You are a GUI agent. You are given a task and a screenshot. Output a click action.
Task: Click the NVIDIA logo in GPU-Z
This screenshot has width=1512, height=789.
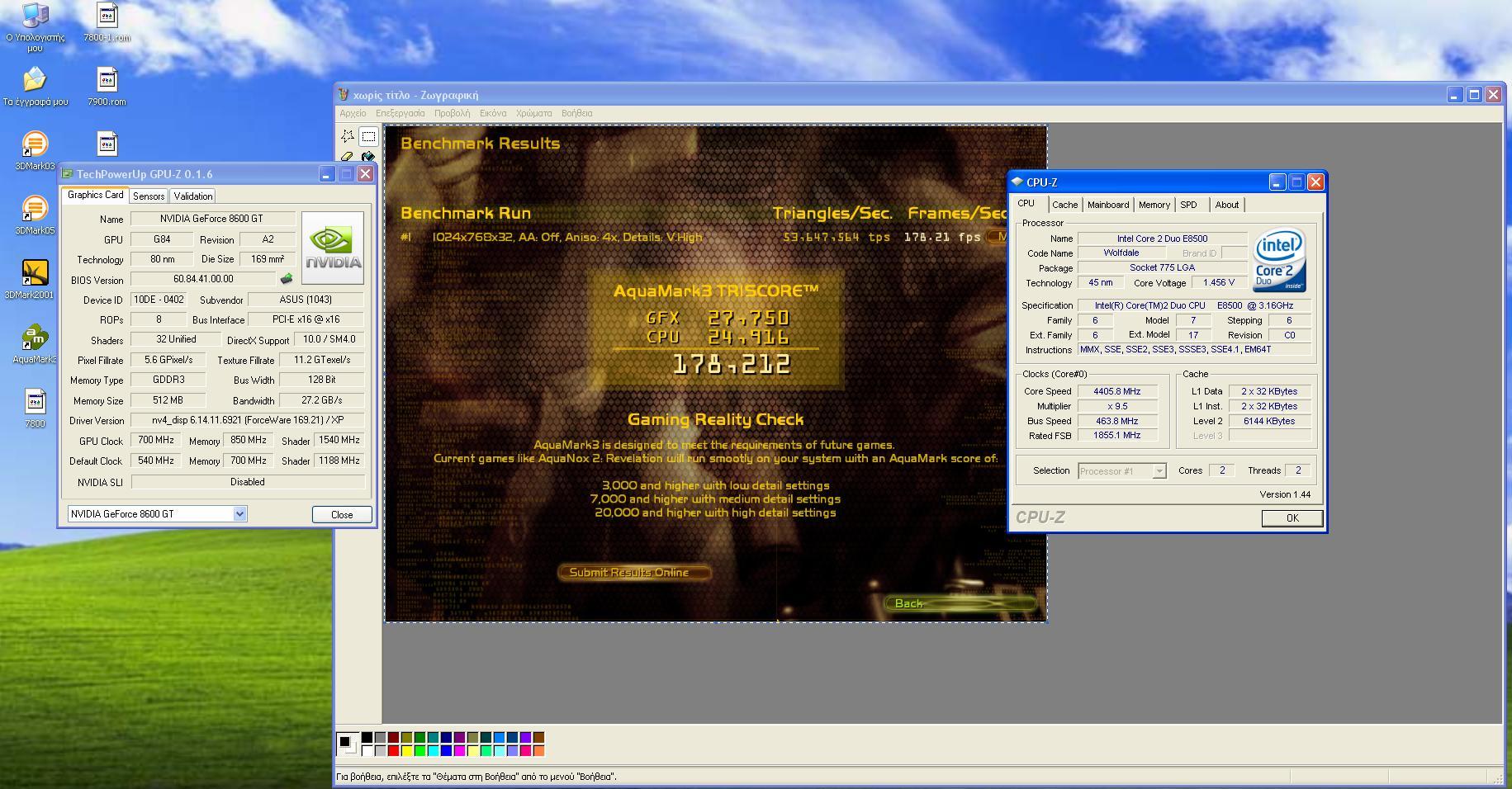[333, 248]
